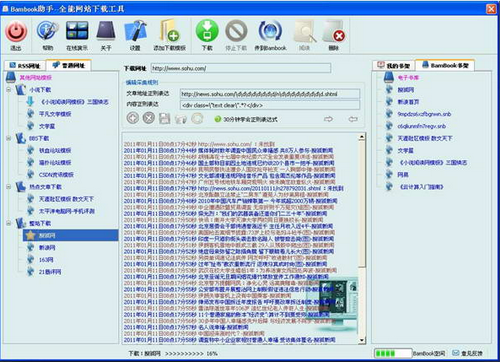The width and height of the screenshot is (500, 362).
Task: Click the green dot icon beside regex tutorial link
Action: pos(218,119)
